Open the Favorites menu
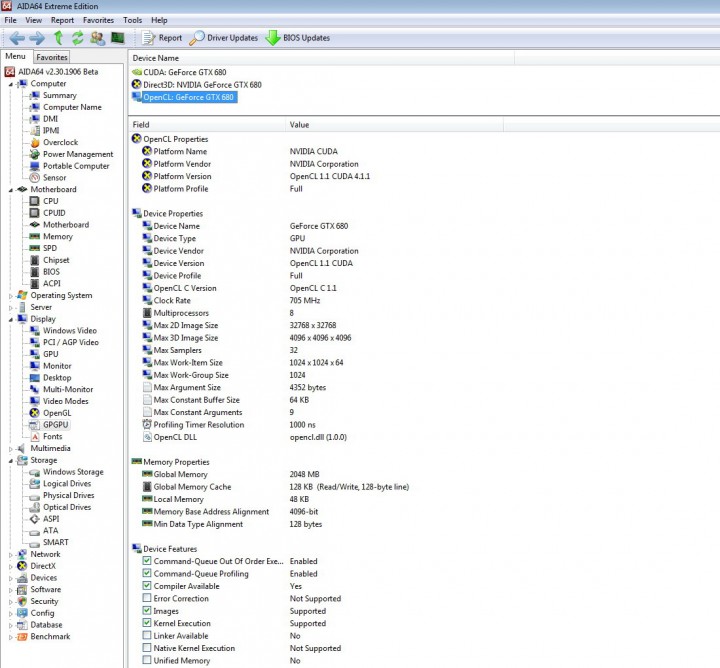Viewport: 720px width, 668px height. pos(98,20)
